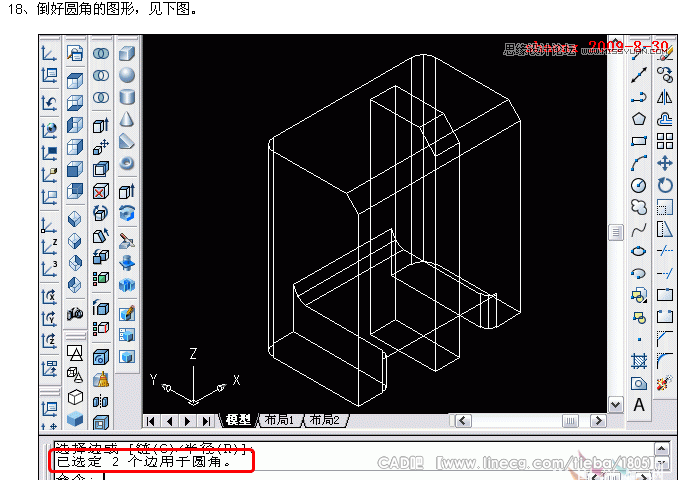Select the Rectangle draw tool
This screenshot has height=480, width=684.
pos(639,141)
